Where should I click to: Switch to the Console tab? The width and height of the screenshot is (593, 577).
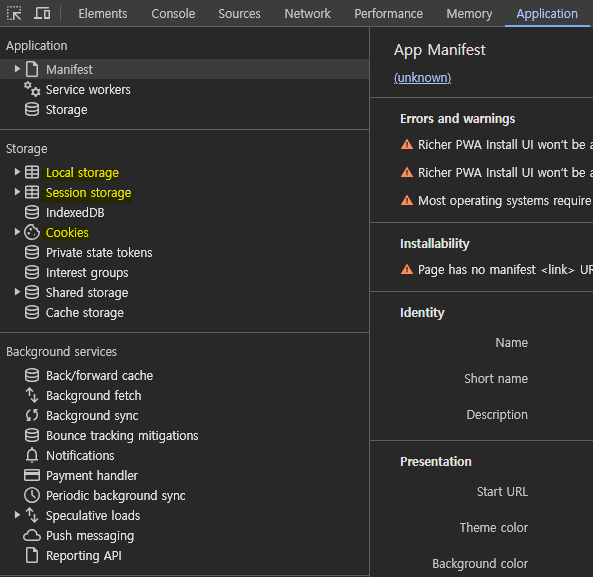click(x=173, y=14)
